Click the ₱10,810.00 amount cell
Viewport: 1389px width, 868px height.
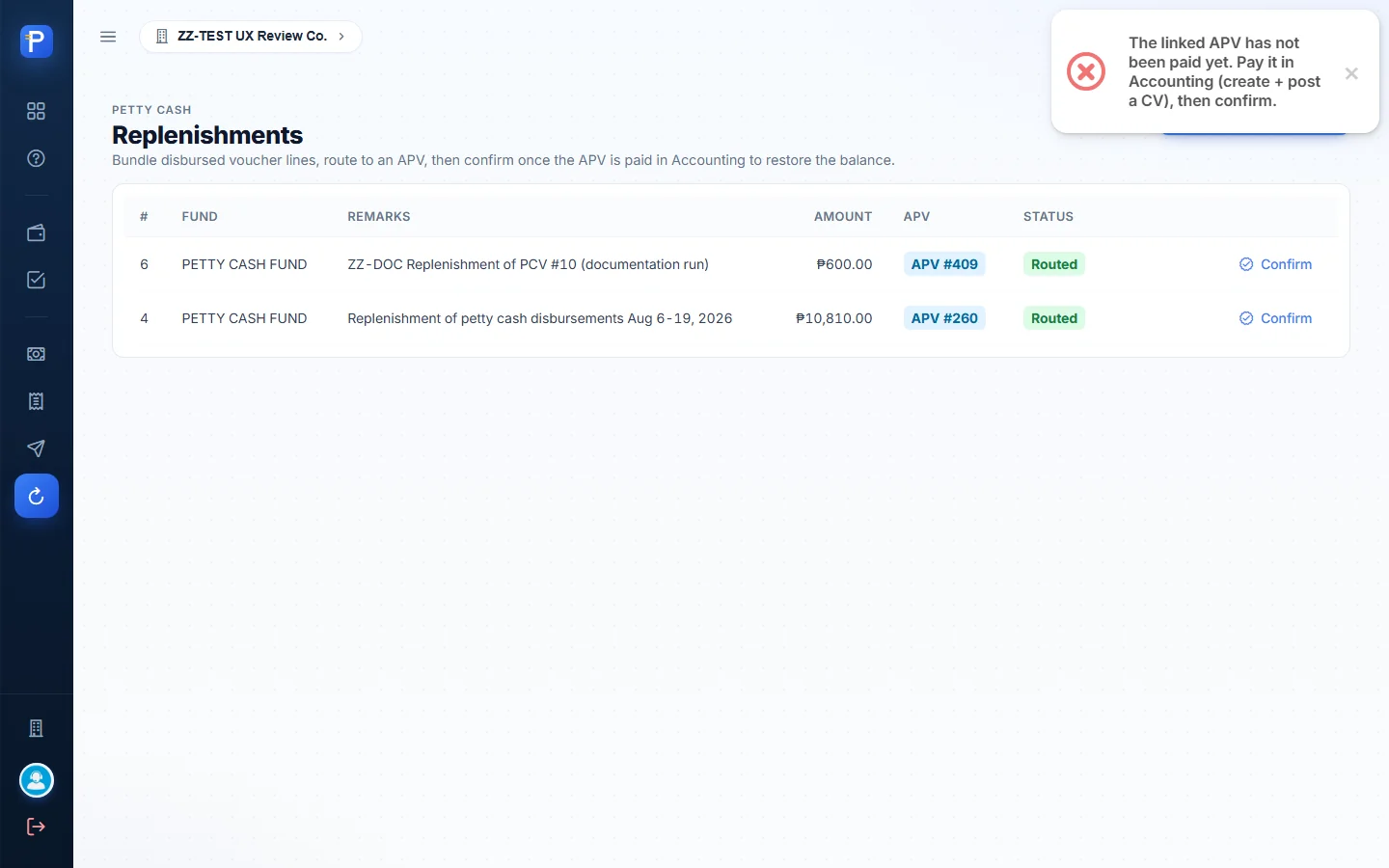click(833, 318)
